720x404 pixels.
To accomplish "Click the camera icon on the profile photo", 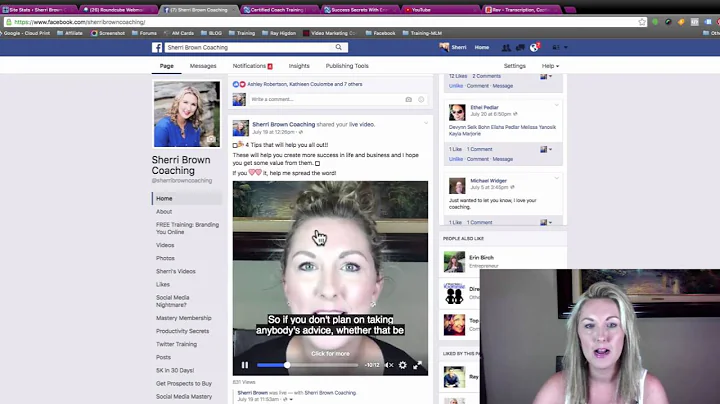I will [x=211, y=139].
